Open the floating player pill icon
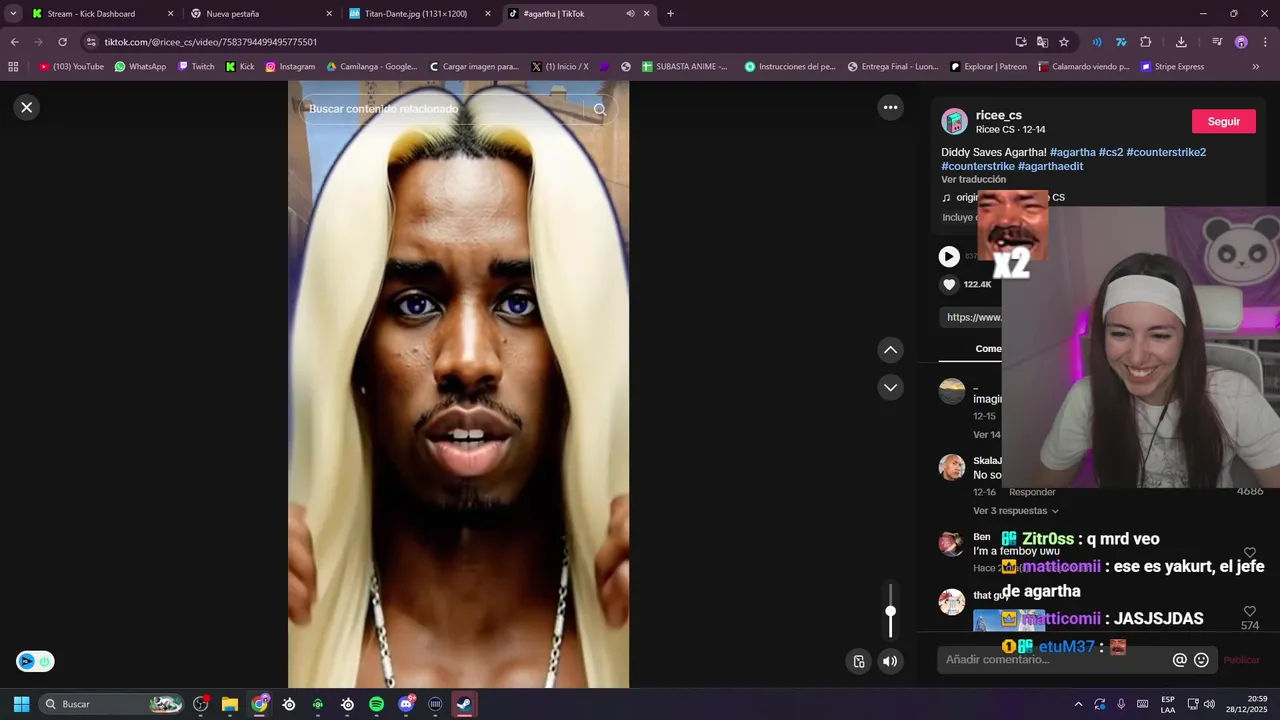 (x=35, y=661)
